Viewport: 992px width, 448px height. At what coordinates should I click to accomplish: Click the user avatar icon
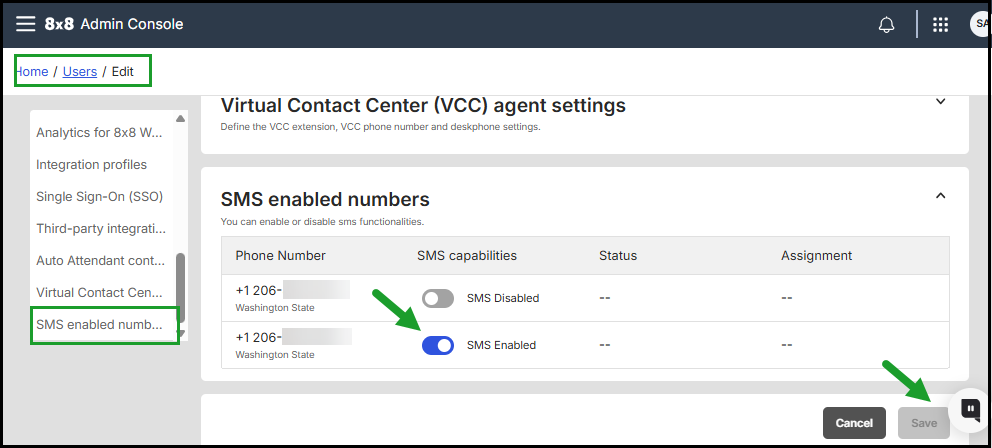pos(979,25)
